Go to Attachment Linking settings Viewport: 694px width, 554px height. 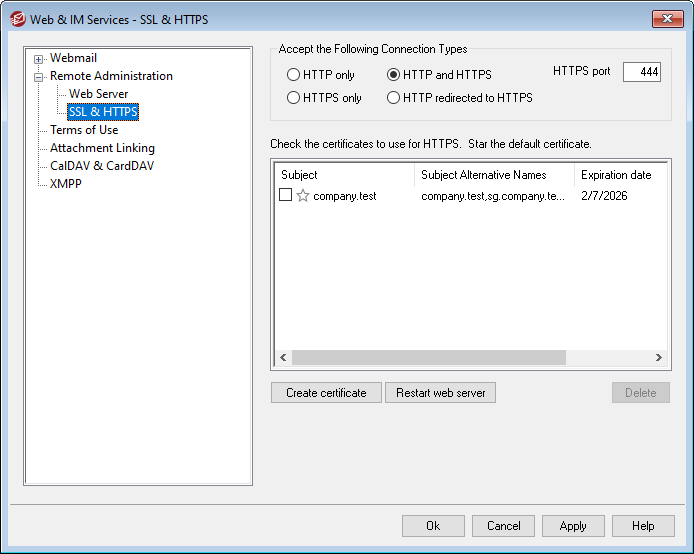(x=102, y=148)
